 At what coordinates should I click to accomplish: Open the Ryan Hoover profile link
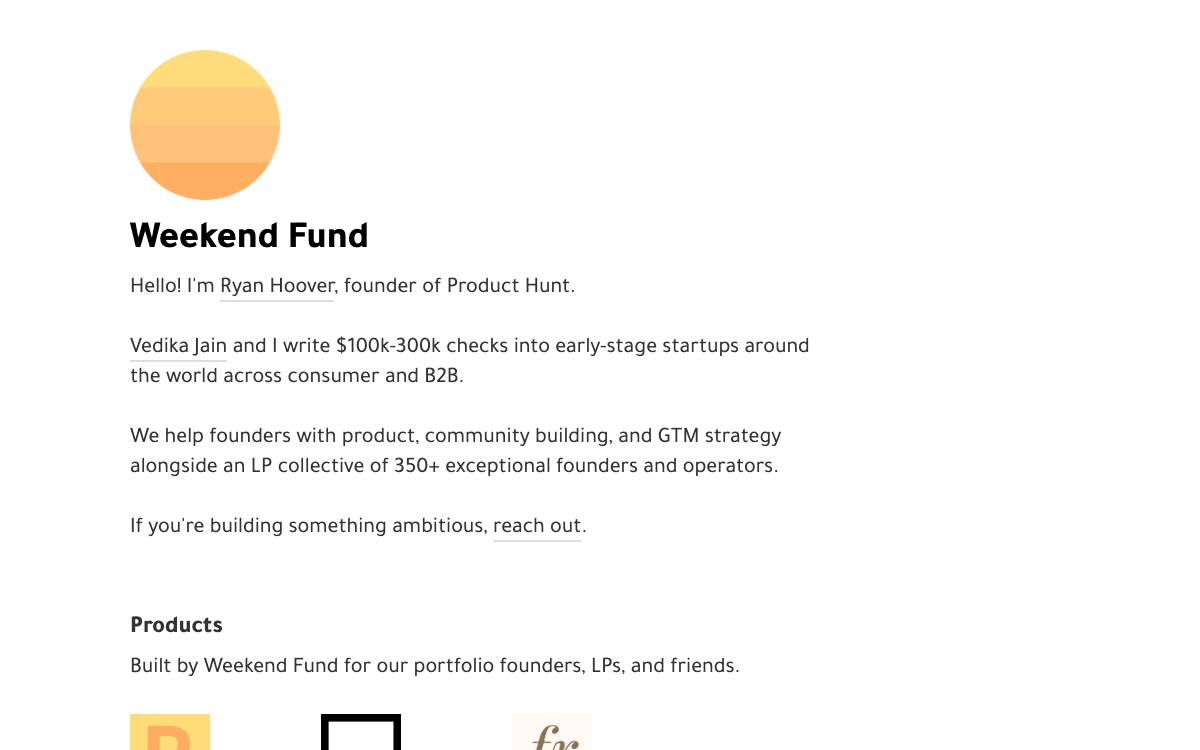click(x=277, y=286)
